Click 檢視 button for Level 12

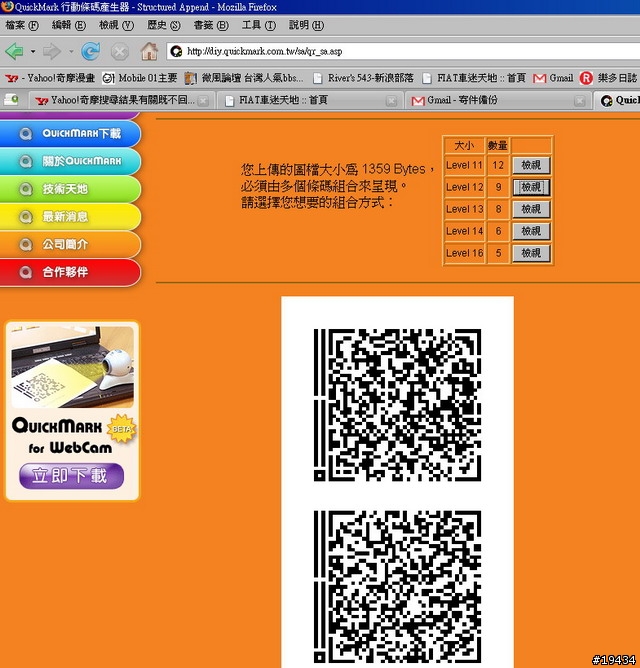531,187
